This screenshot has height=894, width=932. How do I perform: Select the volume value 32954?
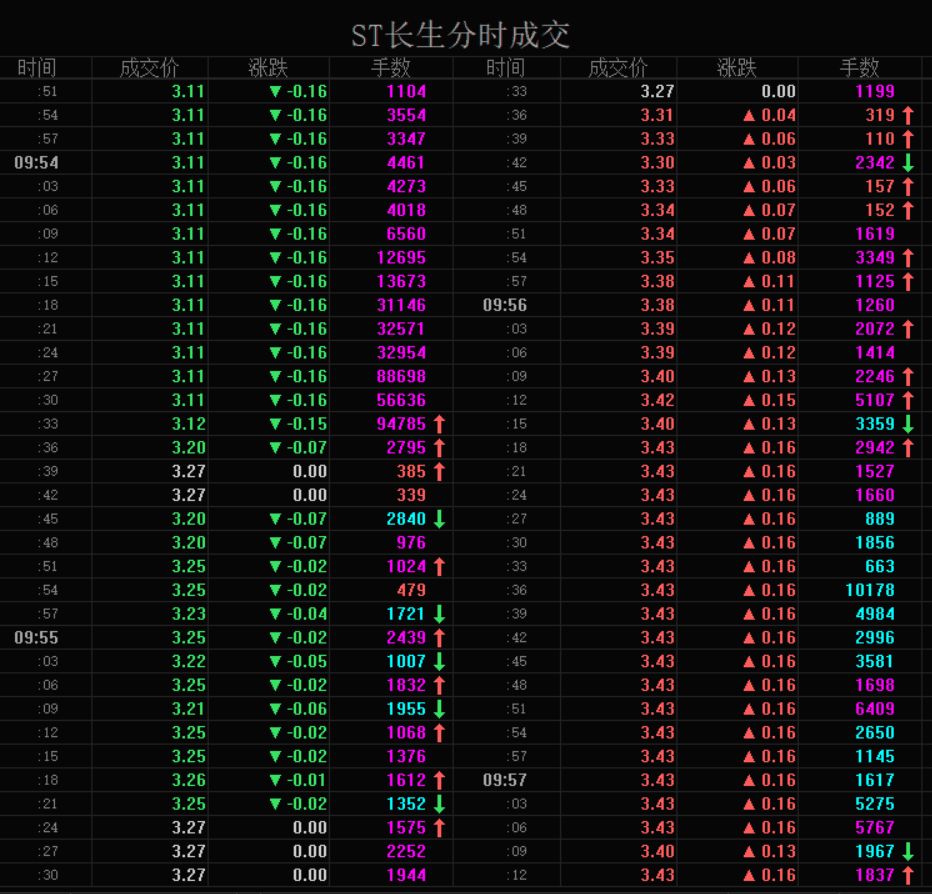click(401, 352)
